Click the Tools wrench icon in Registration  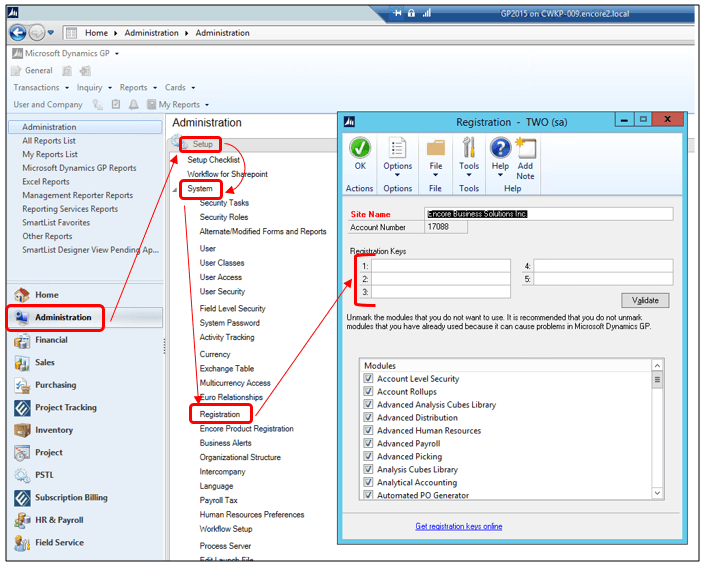pos(469,148)
